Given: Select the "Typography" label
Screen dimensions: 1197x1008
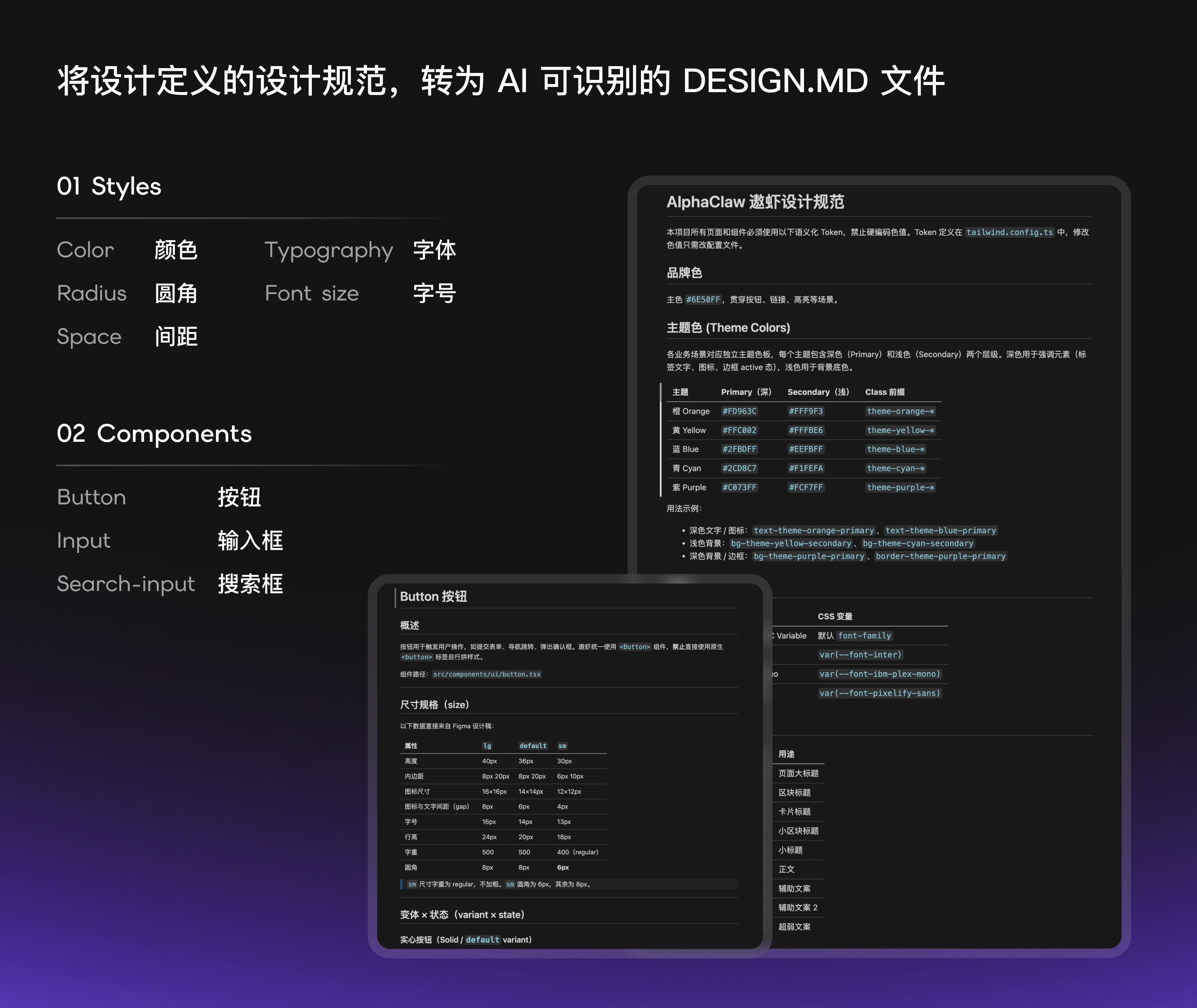Looking at the screenshot, I should pos(328,251).
